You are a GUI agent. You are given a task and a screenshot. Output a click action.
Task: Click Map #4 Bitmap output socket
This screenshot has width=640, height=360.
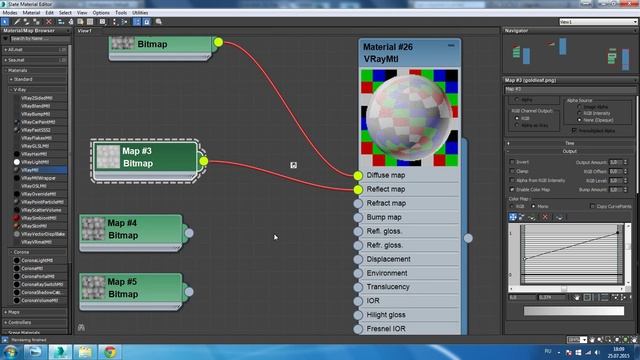[x=189, y=233]
